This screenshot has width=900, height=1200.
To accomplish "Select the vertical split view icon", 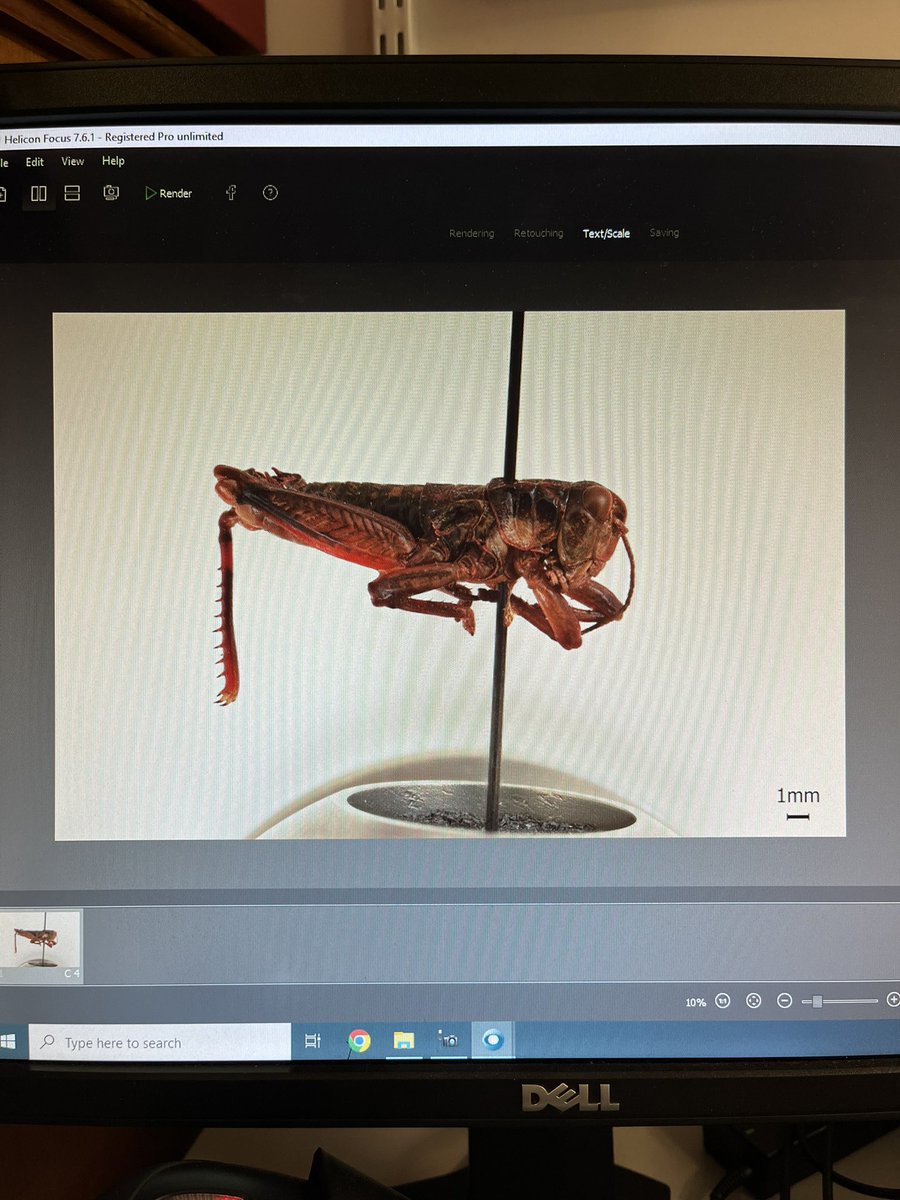I will coord(39,193).
